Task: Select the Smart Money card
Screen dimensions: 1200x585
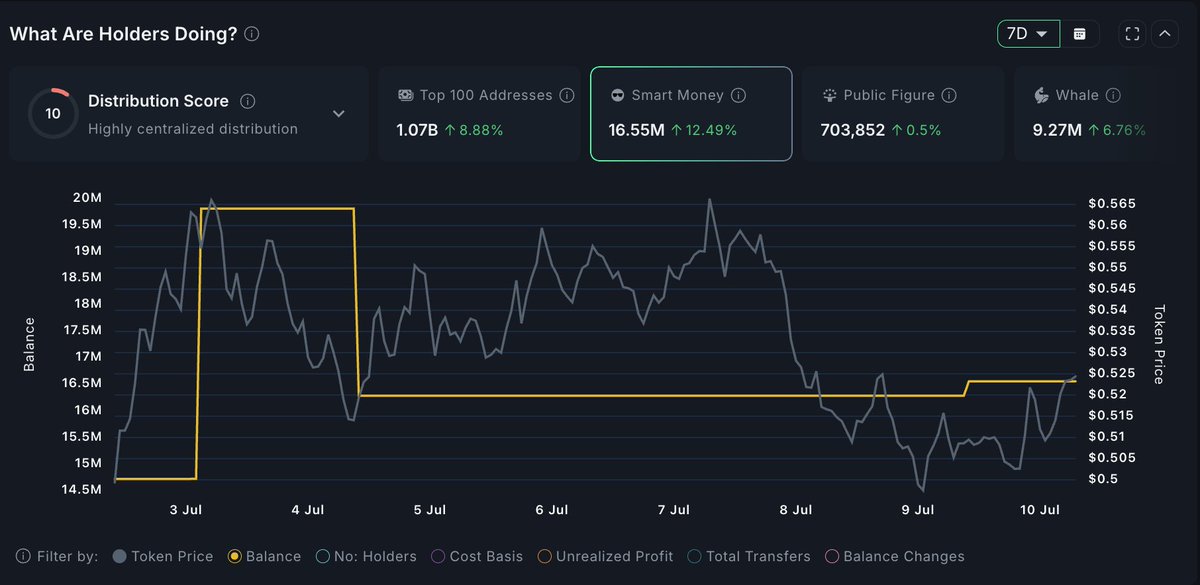Action: [x=691, y=114]
